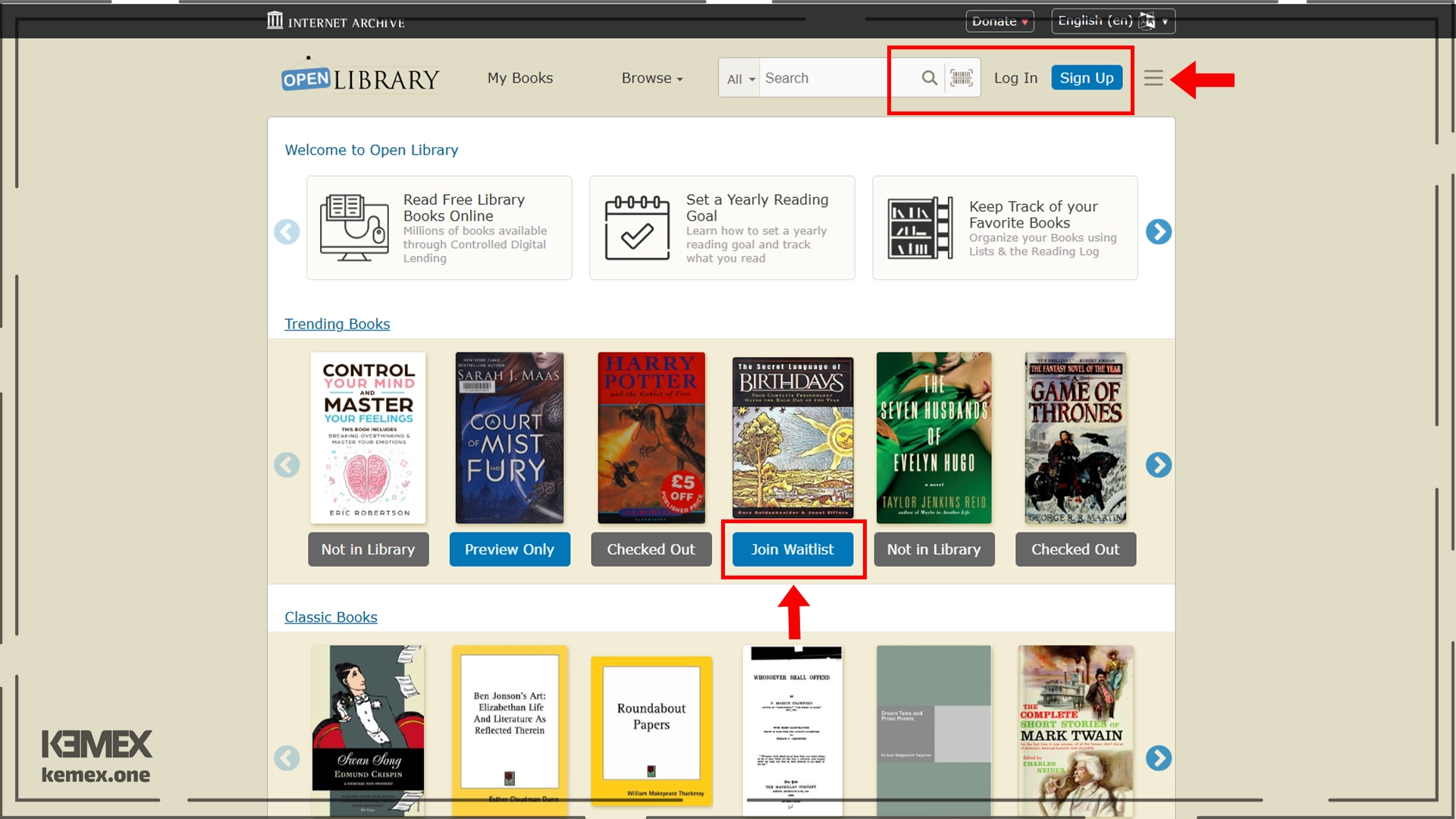1456x819 pixels.
Task: Open Harry Potter Goblet of Fire cover
Action: [651, 438]
